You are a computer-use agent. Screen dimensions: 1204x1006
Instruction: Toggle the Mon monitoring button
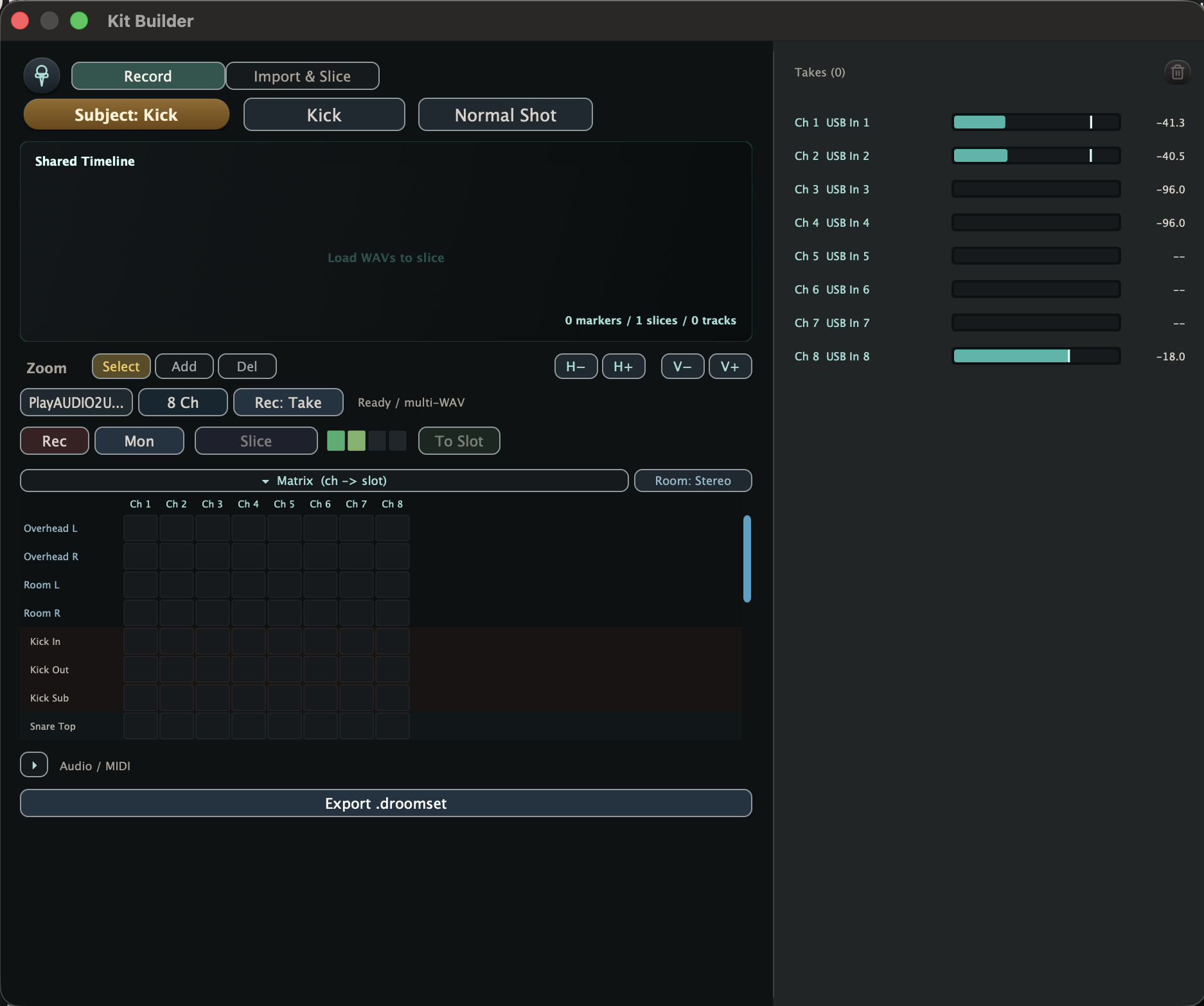[139, 441]
